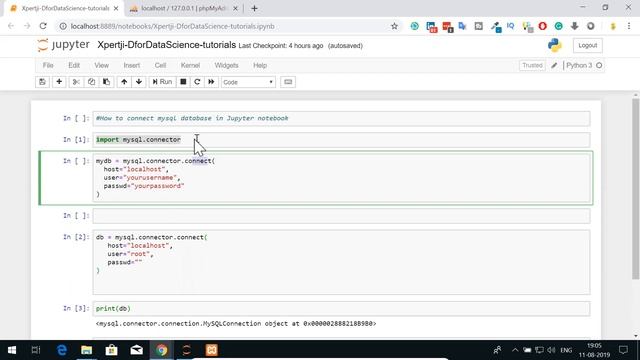Click the "yourpassword" text in mydb cell

point(158,186)
